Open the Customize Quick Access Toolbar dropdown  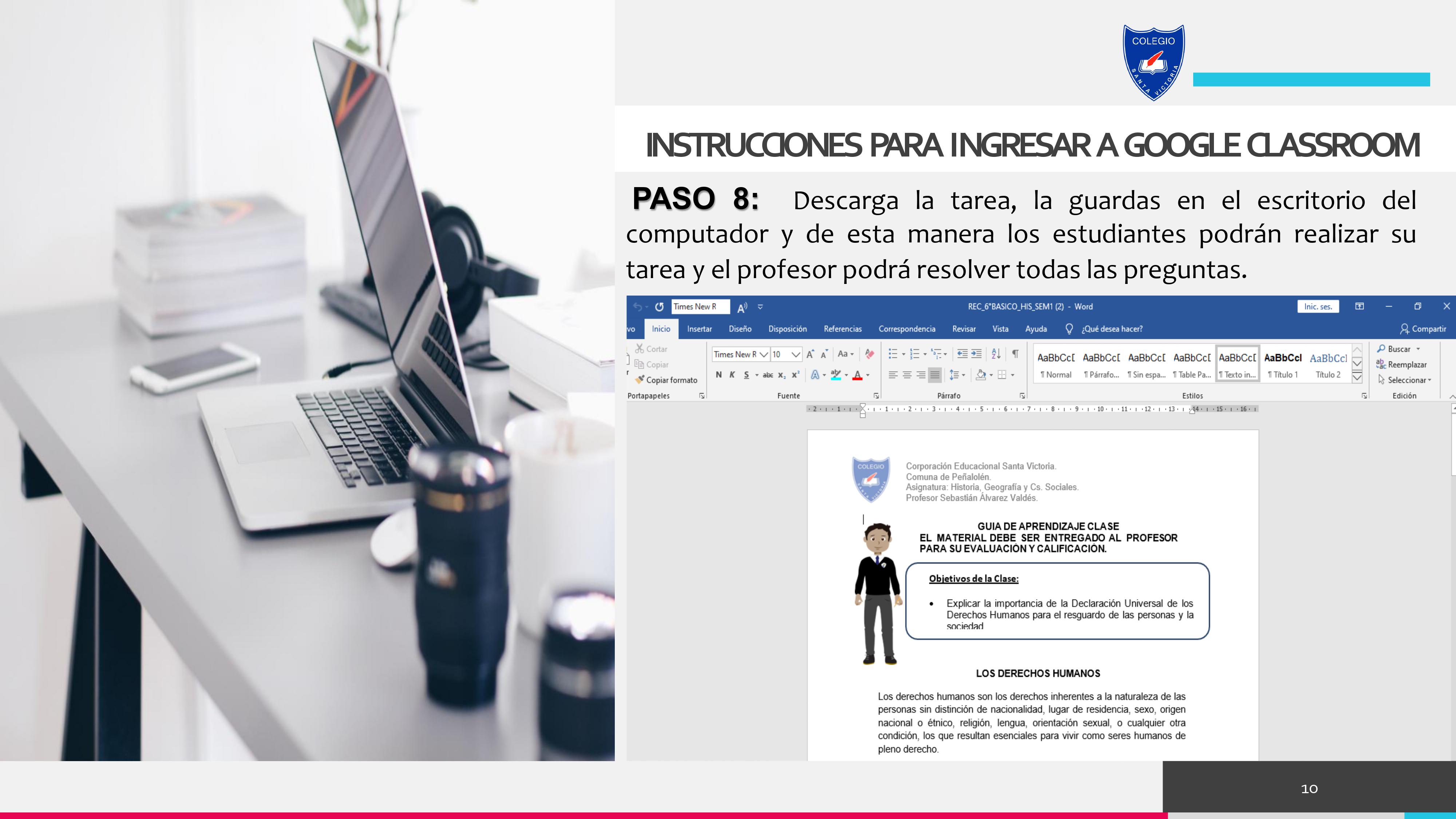tap(760, 307)
